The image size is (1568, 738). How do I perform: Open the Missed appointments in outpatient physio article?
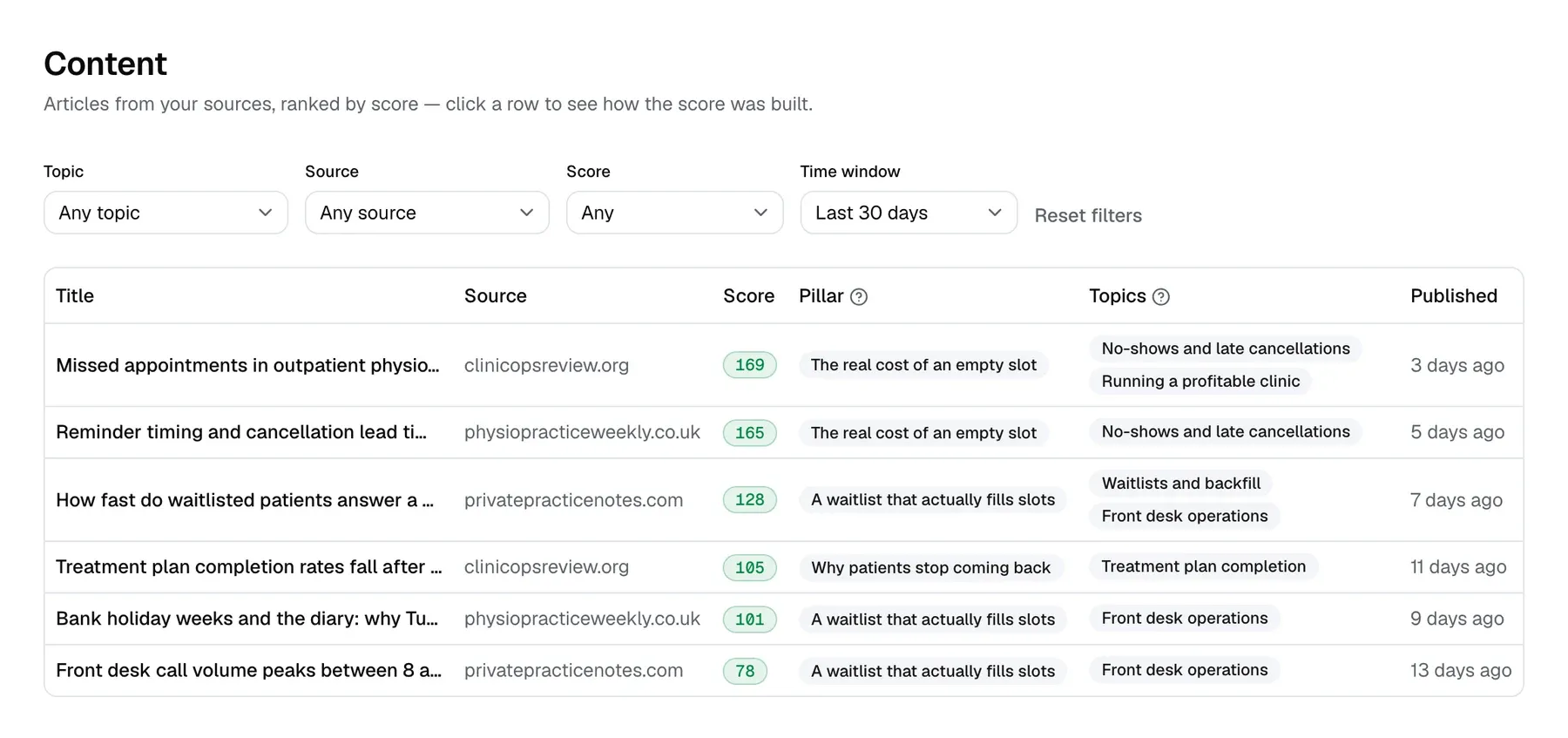pos(247,365)
